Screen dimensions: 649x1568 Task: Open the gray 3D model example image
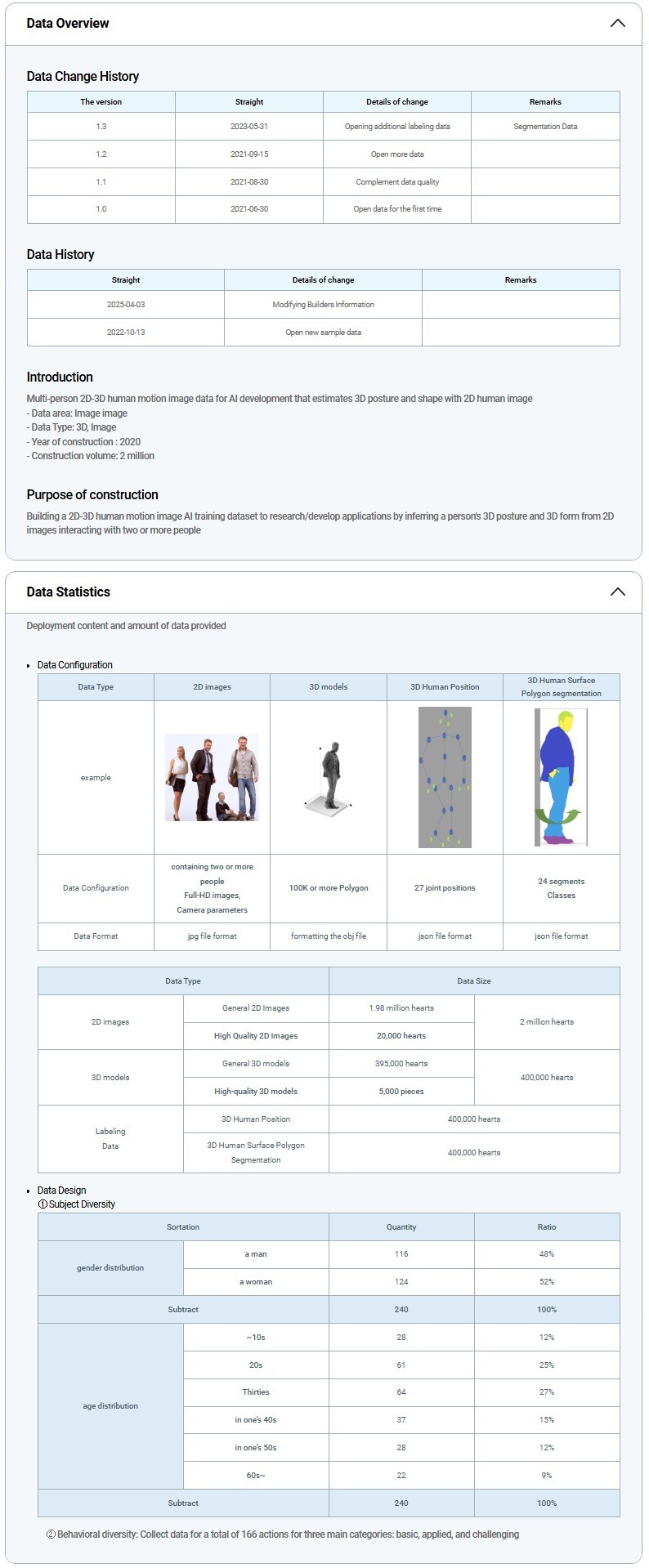point(329,776)
